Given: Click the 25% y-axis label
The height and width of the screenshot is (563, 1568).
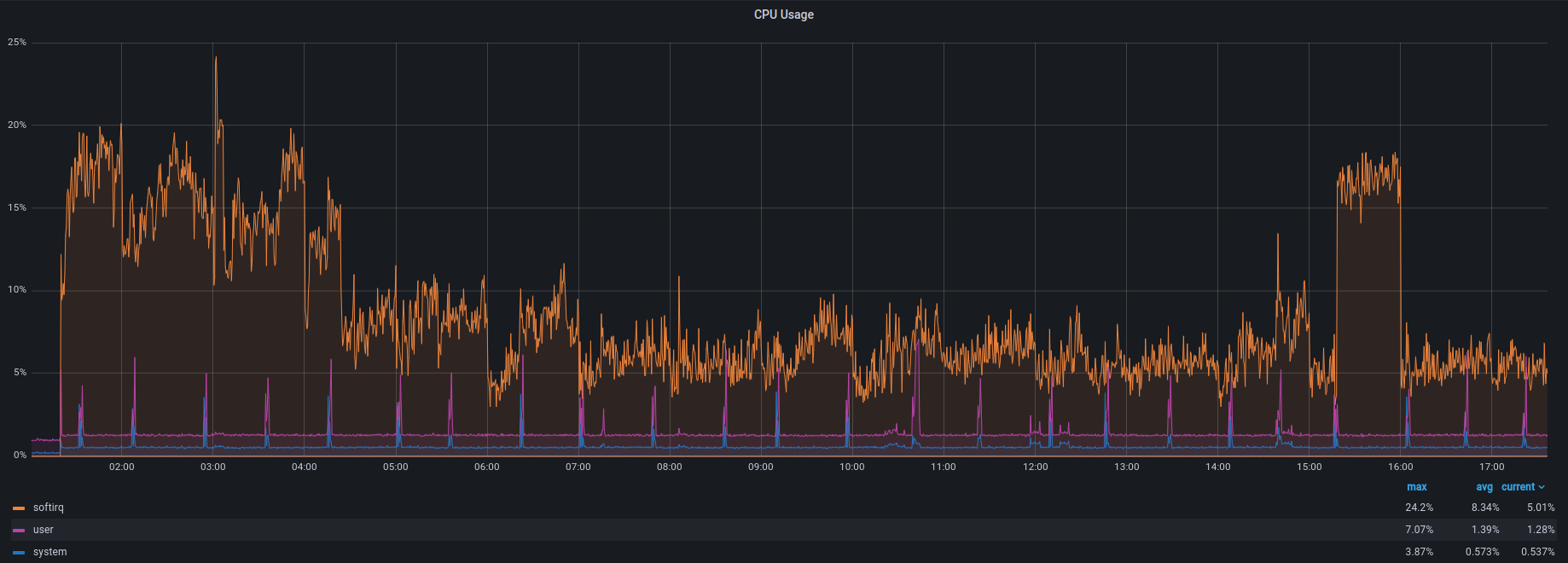Looking at the screenshot, I should click(17, 42).
